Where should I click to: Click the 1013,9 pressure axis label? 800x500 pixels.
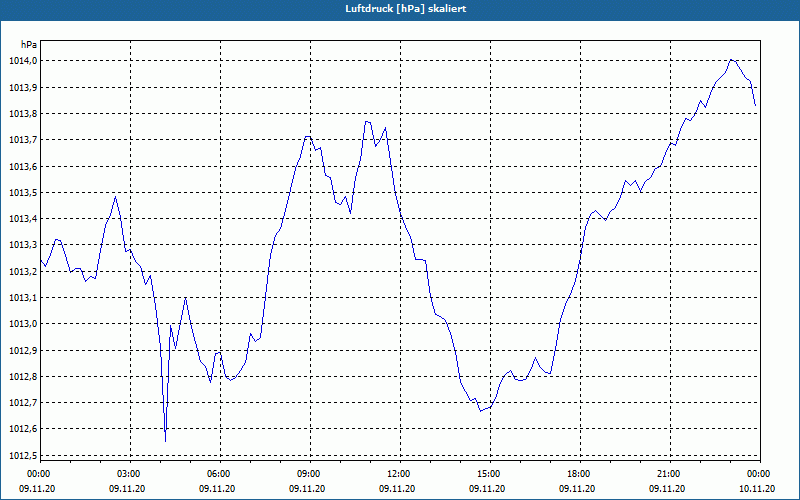[x=23, y=87]
